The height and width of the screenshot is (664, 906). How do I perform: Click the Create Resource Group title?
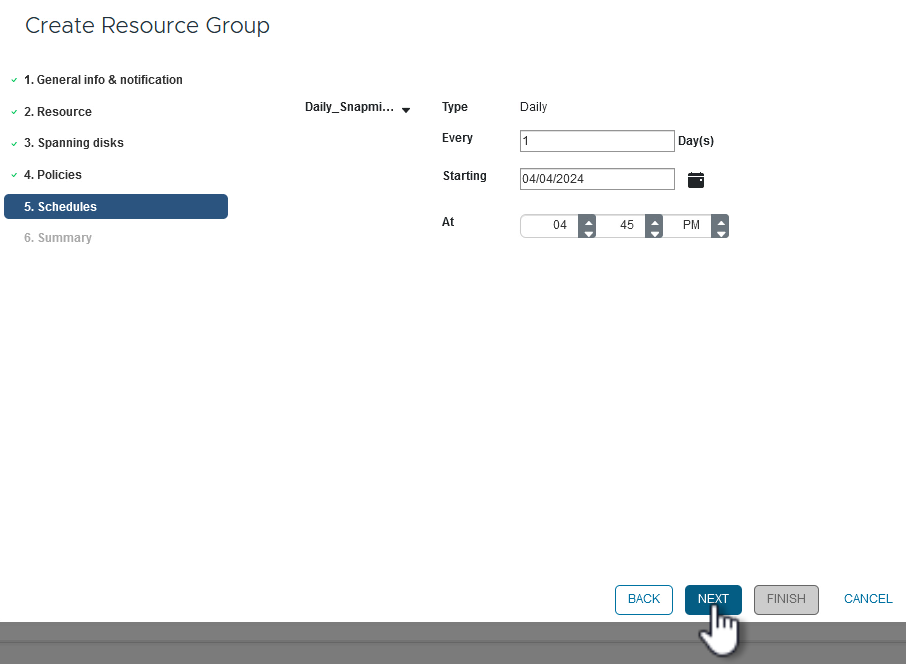point(147,25)
